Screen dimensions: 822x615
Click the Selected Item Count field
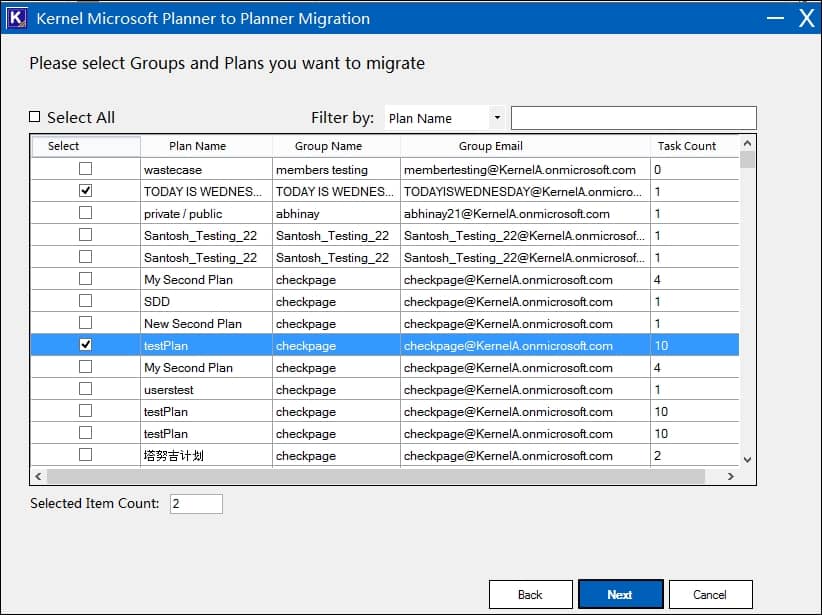[x=196, y=504]
